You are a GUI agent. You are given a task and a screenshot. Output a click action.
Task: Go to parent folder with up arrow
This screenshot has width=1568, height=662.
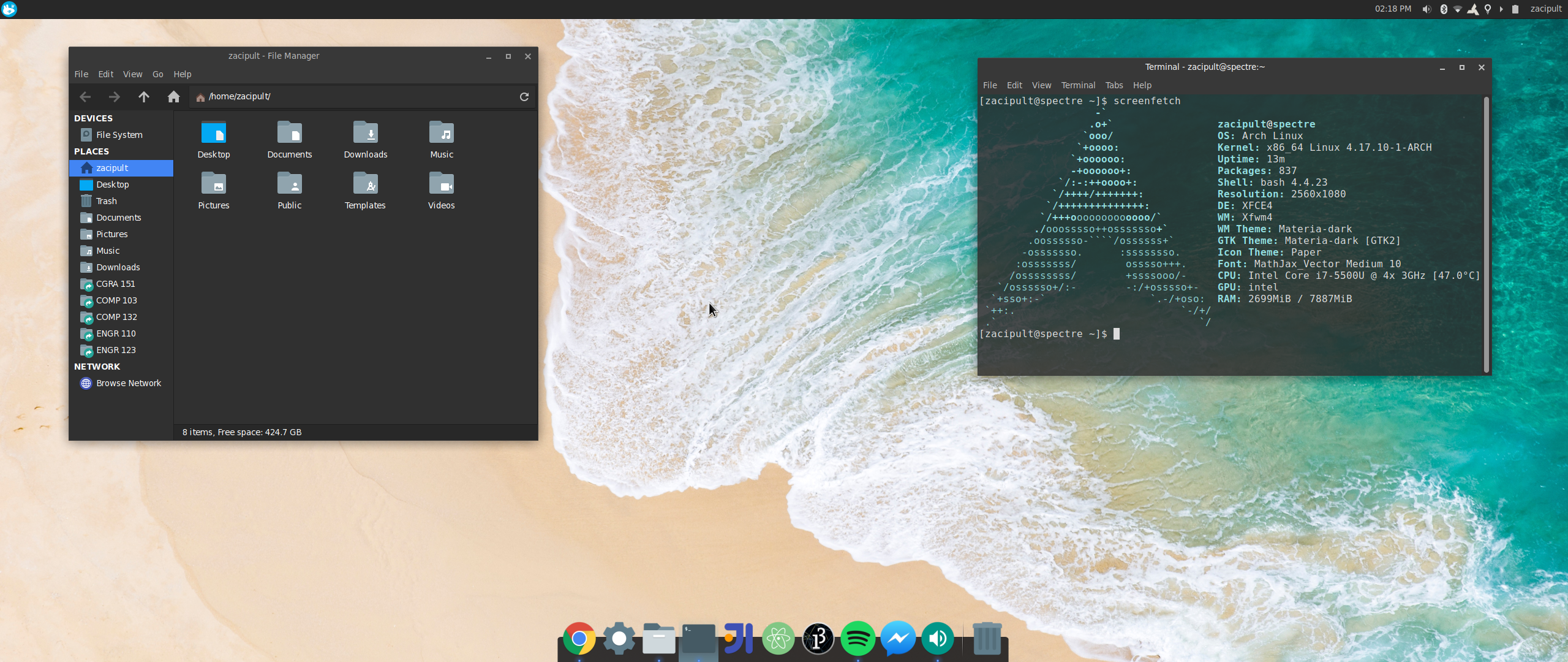[x=144, y=96]
